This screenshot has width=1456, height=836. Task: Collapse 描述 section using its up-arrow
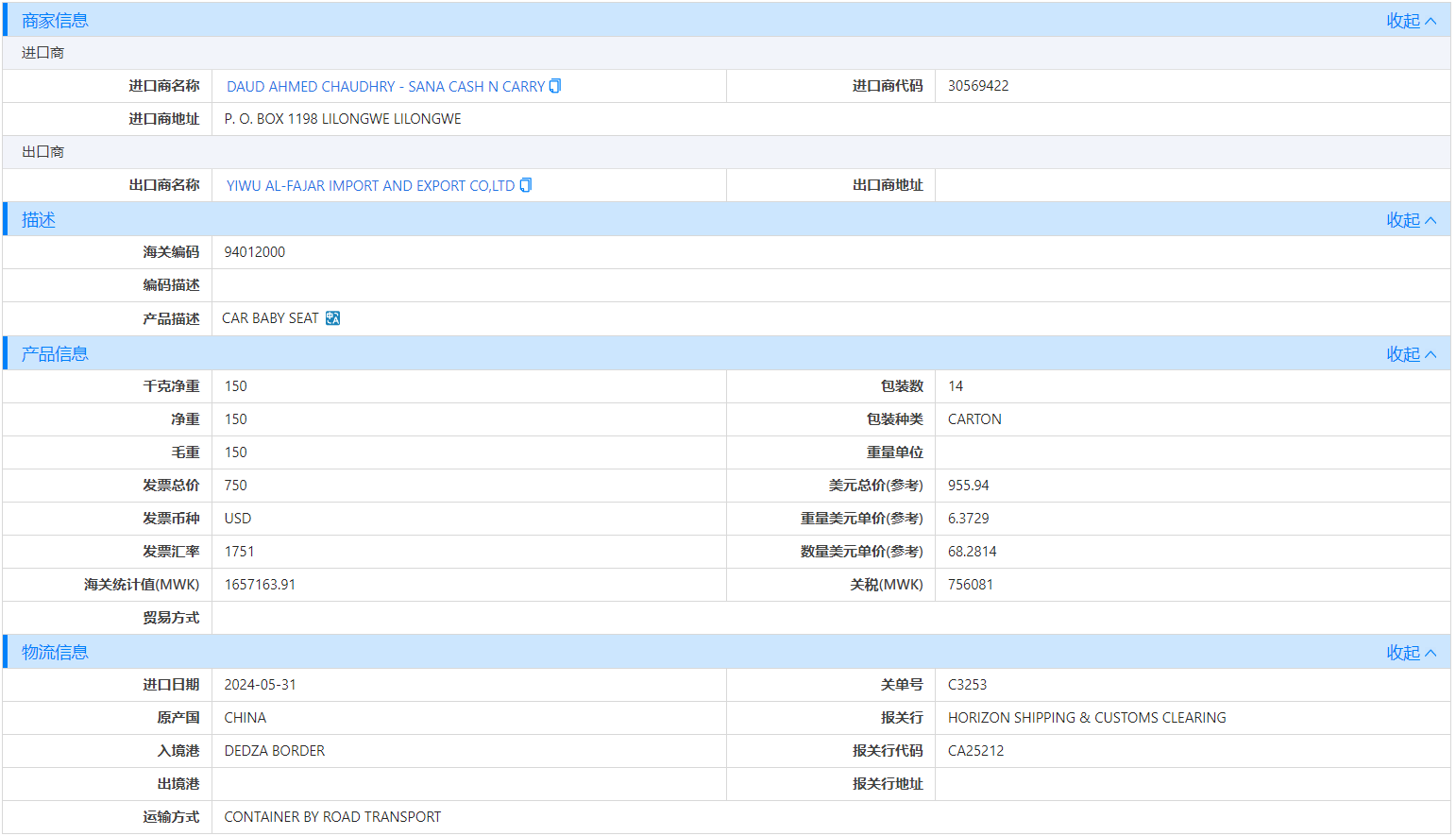coord(1431,219)
